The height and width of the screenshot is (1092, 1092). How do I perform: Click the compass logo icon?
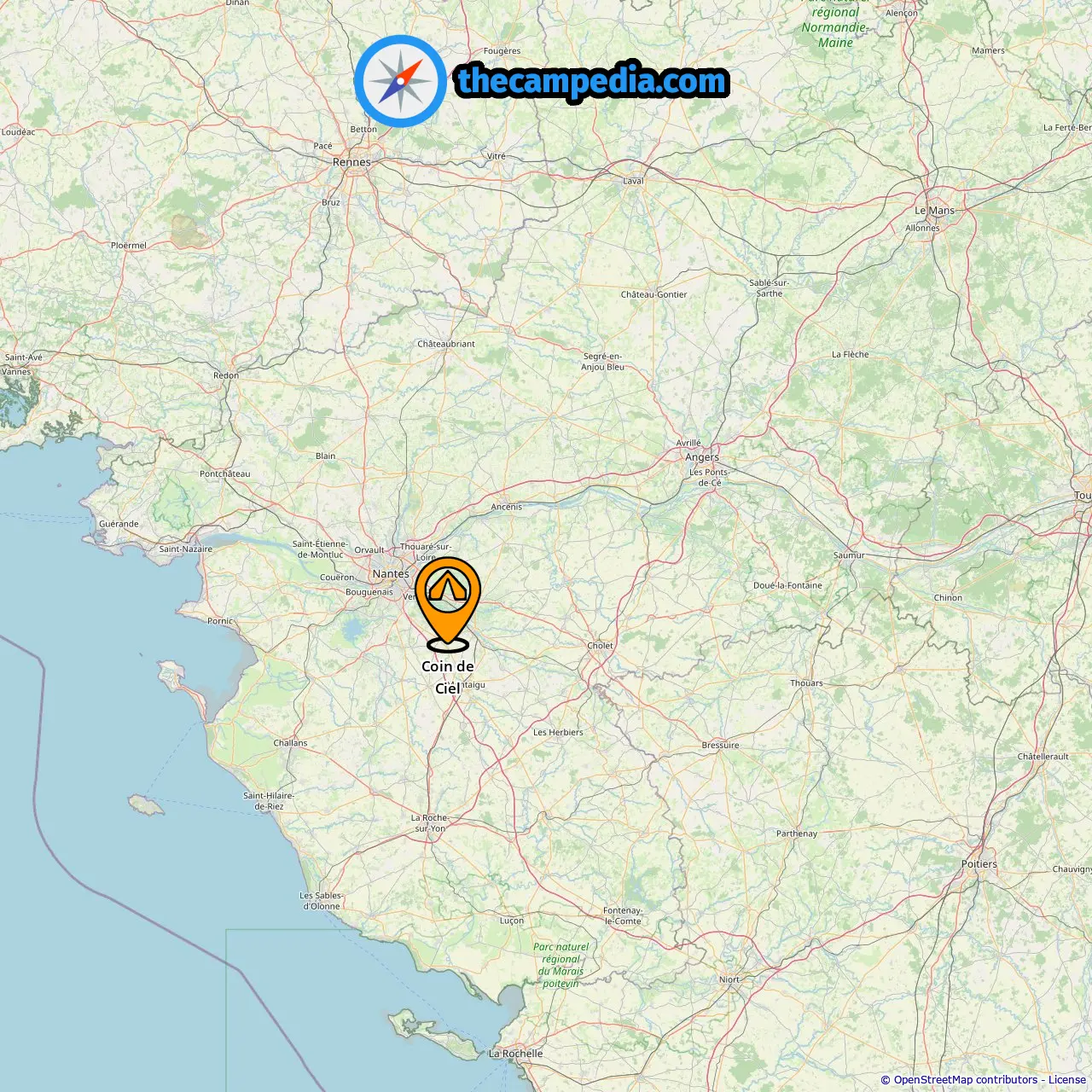[x=400, y=81]
